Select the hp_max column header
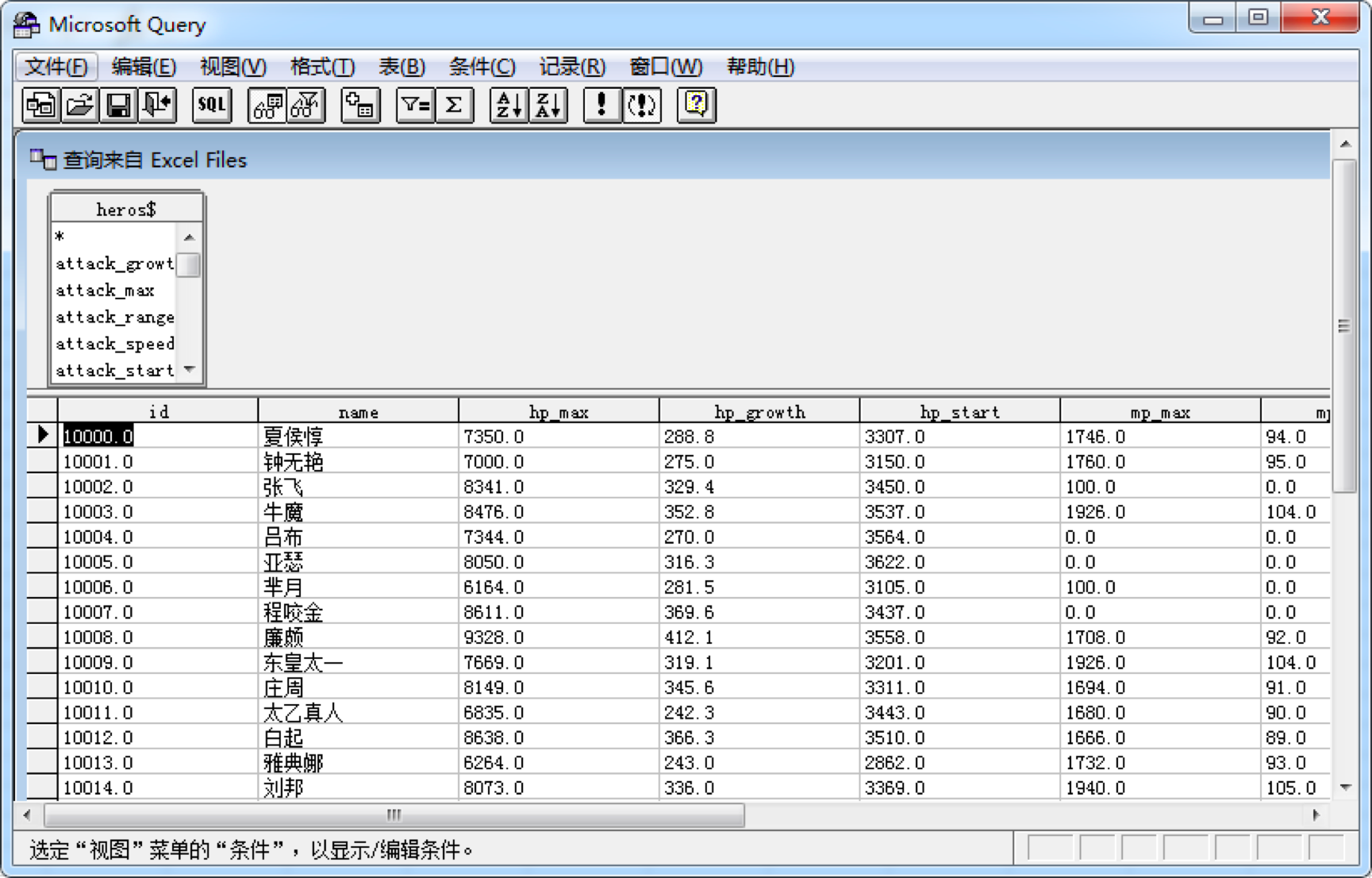Screen dimensions: 1372x878 click(559, 412)
